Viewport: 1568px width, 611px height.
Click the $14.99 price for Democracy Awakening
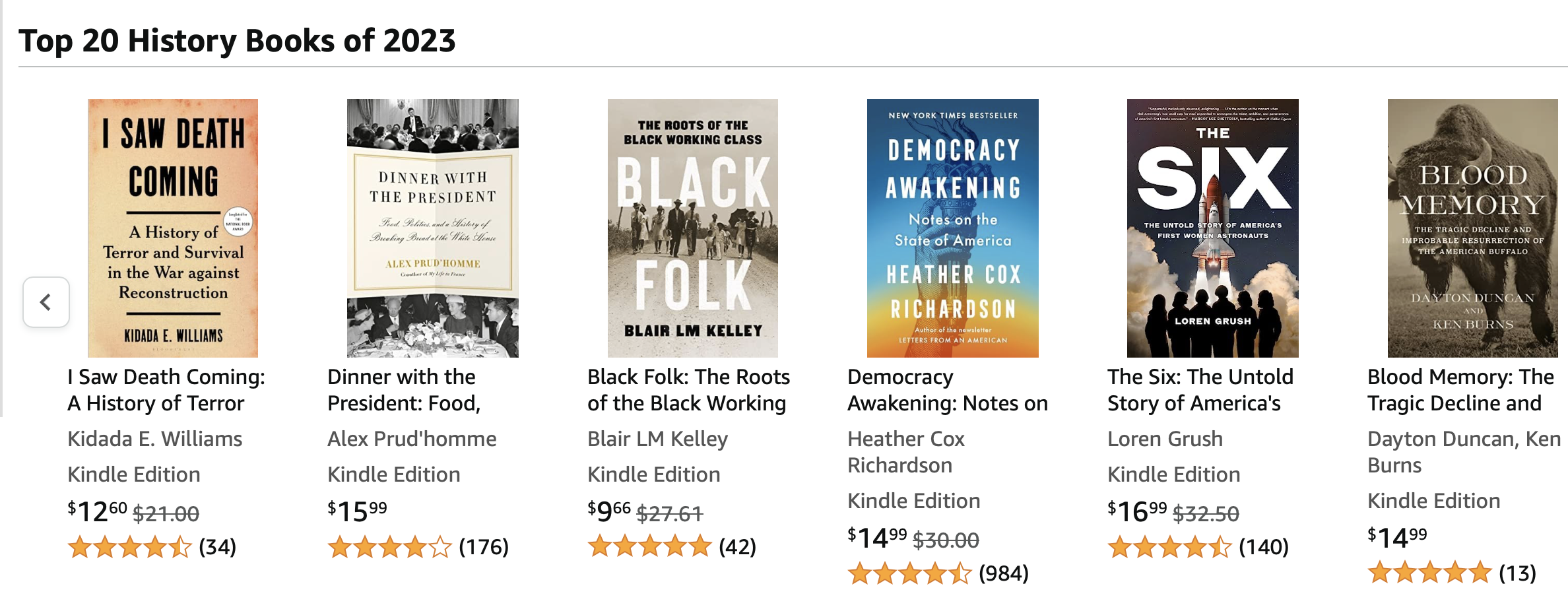tap(877, 538)
